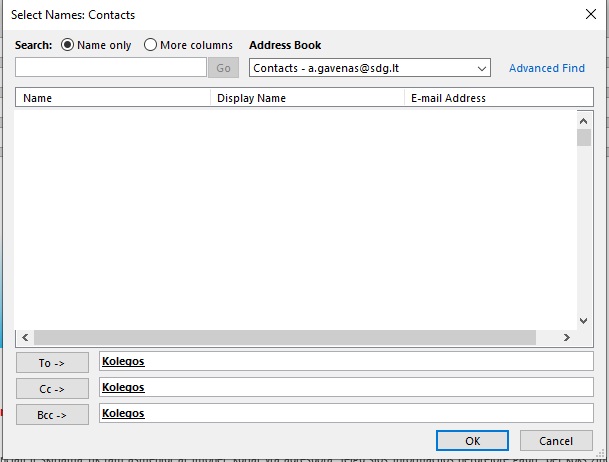Click the horizontal scroll left arrow

[24, 337]
